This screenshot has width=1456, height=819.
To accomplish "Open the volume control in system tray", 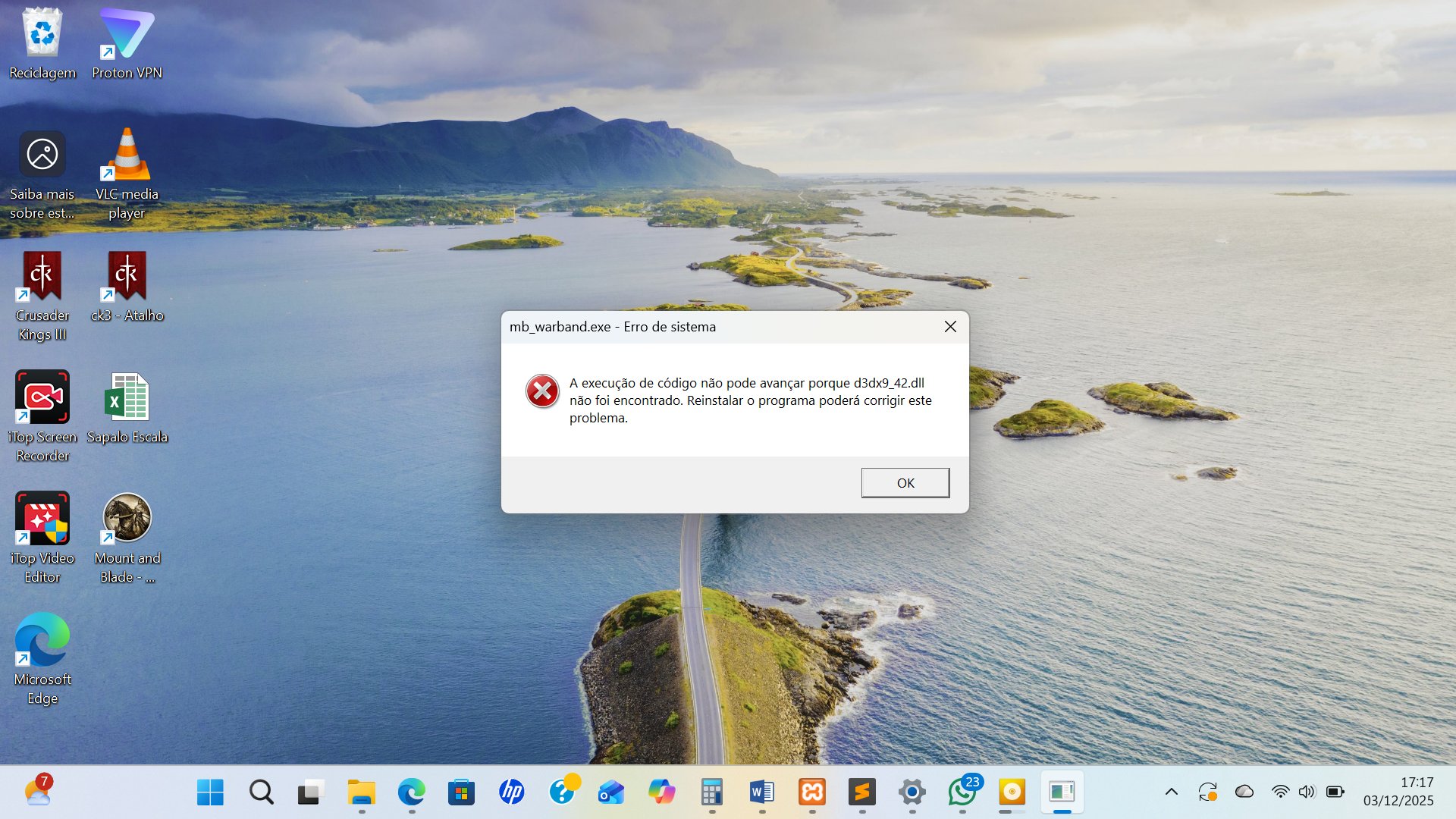I will 1306,792.
